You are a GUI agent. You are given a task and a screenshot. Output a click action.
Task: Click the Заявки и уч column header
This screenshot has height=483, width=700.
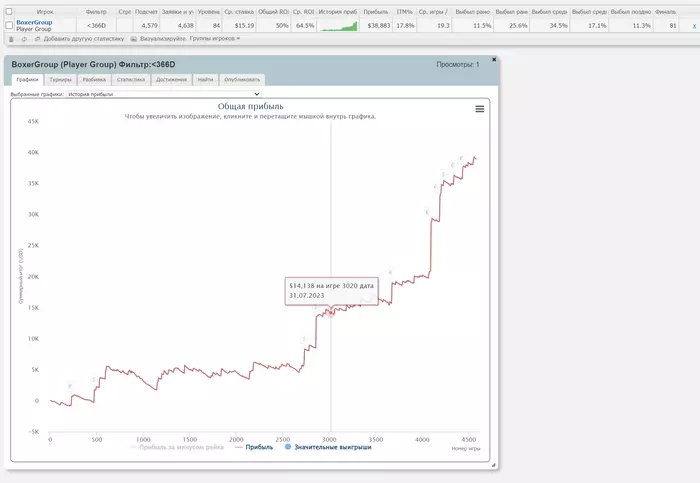(x=178, y=12)
